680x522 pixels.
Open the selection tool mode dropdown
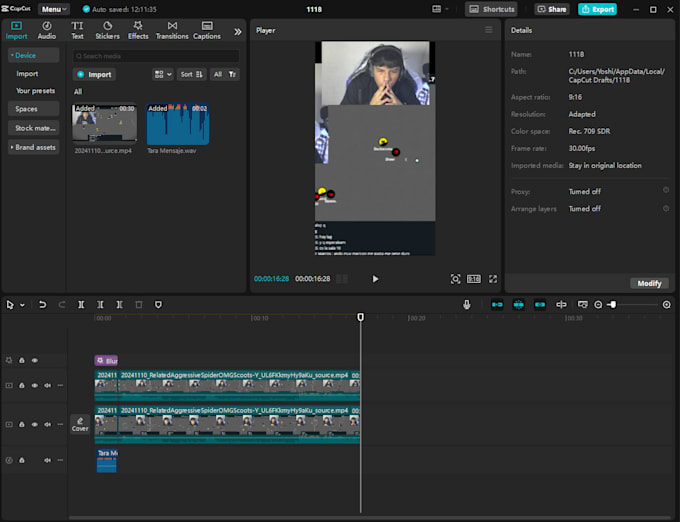tap(22, 305)
